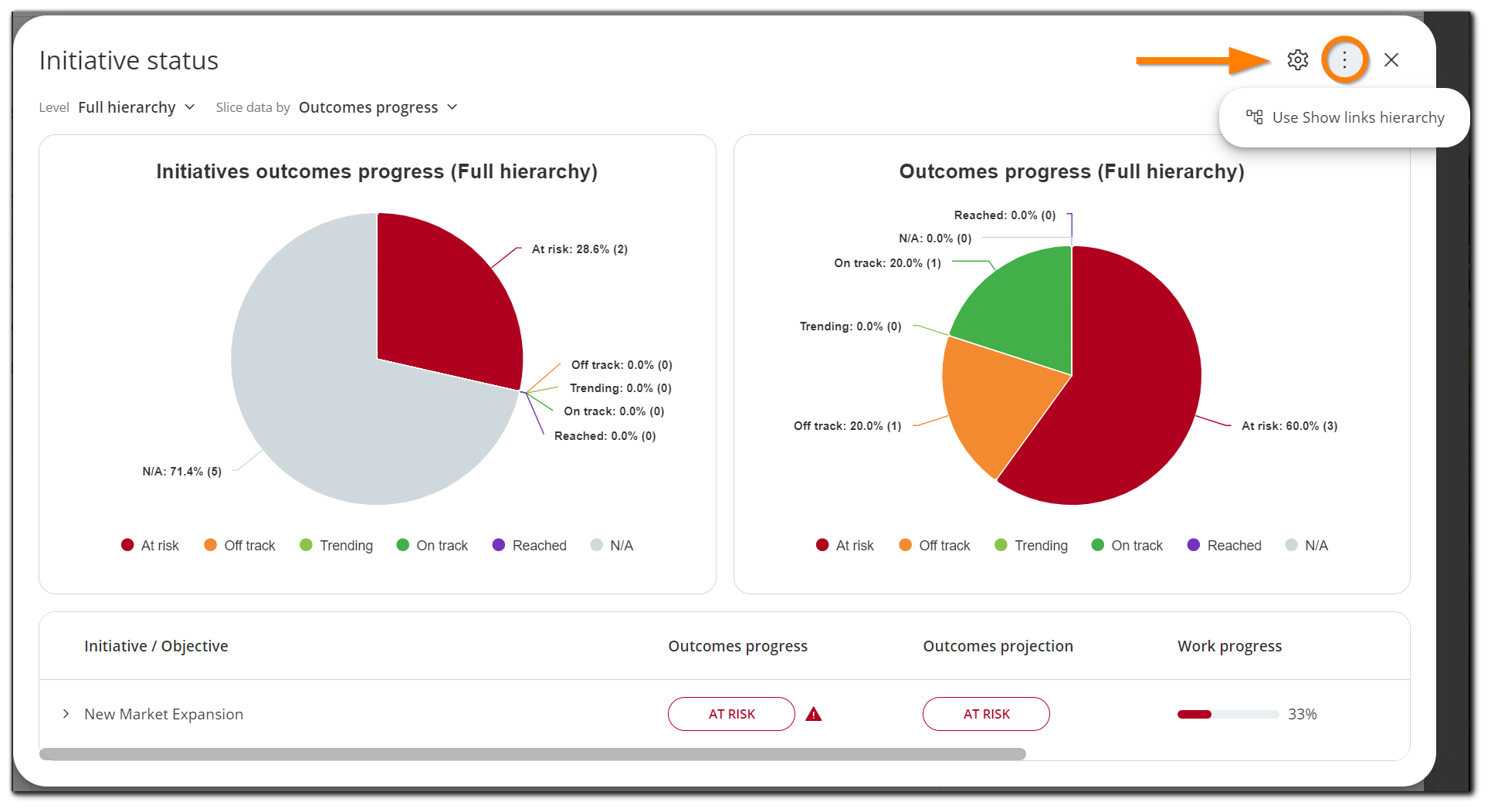Click the red warning triangle icon
Image resolution: width=1491 pixels, height=812 pixels.
pos(813,714)
